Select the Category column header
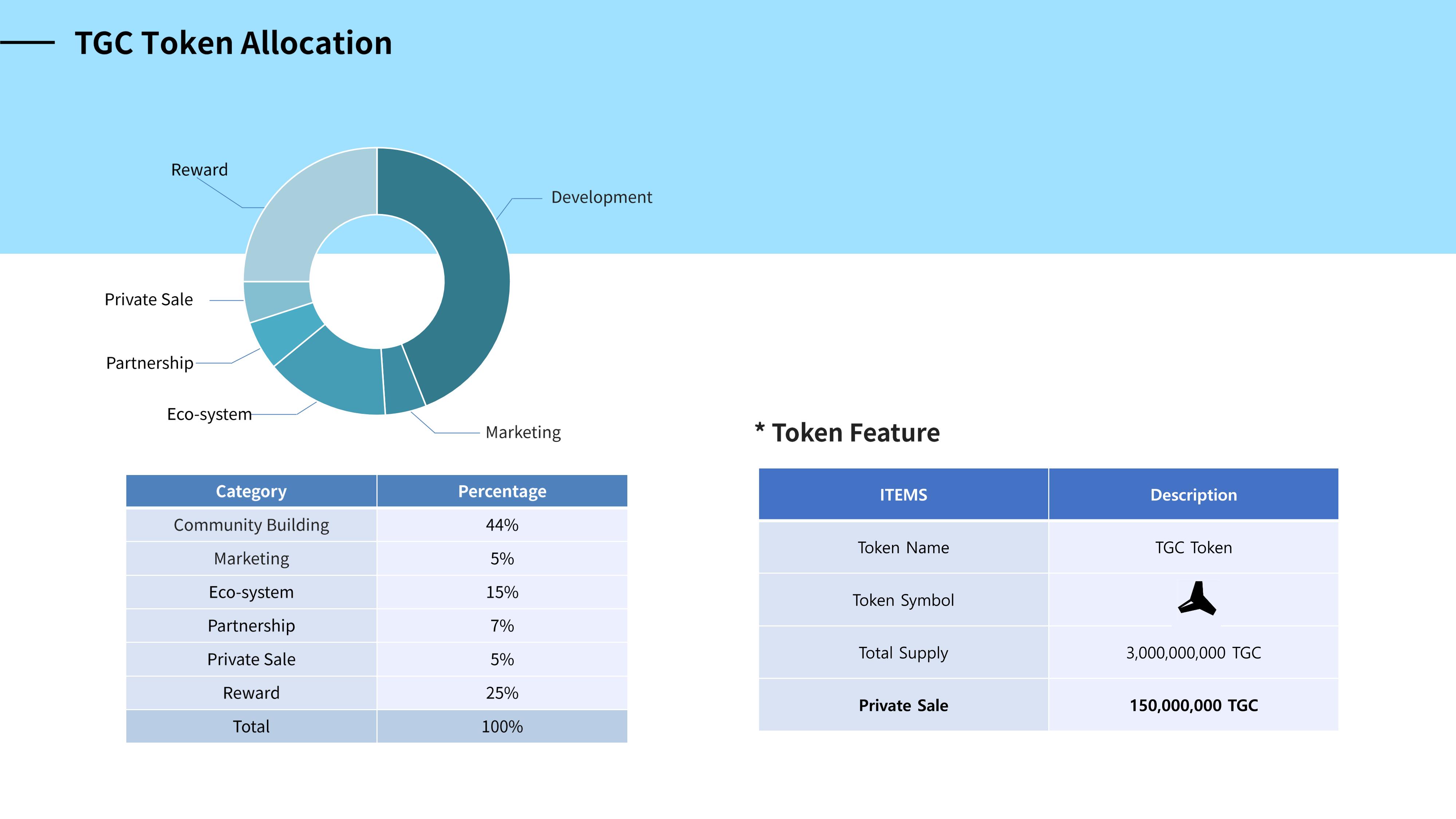The image size is (1456, 819). coord(251,491)
